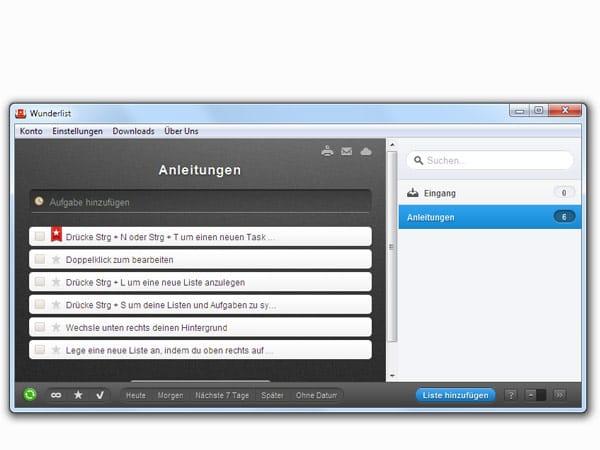Open the Über Uns menu

(x=181, y=131)
